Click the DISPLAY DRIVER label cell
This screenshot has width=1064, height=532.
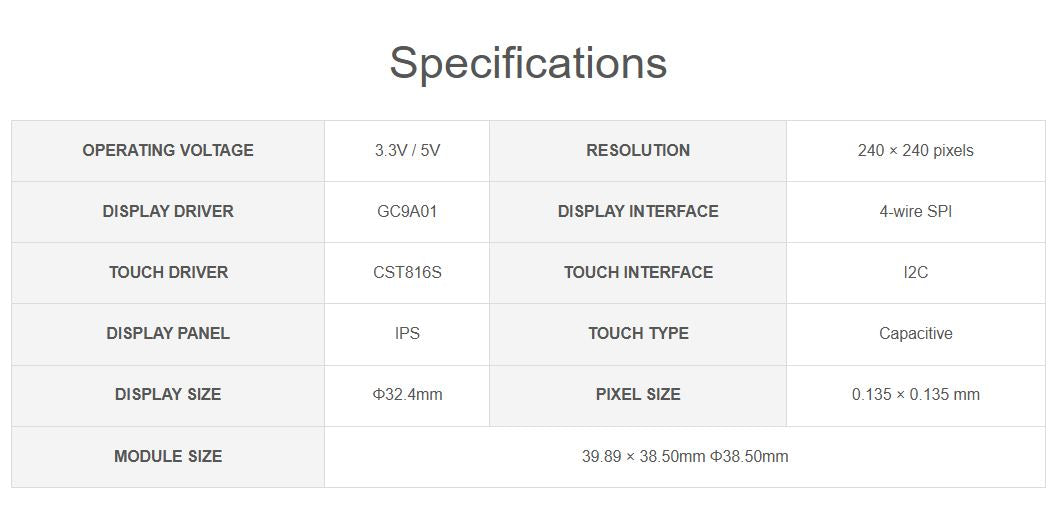click(x=168, y=211)
